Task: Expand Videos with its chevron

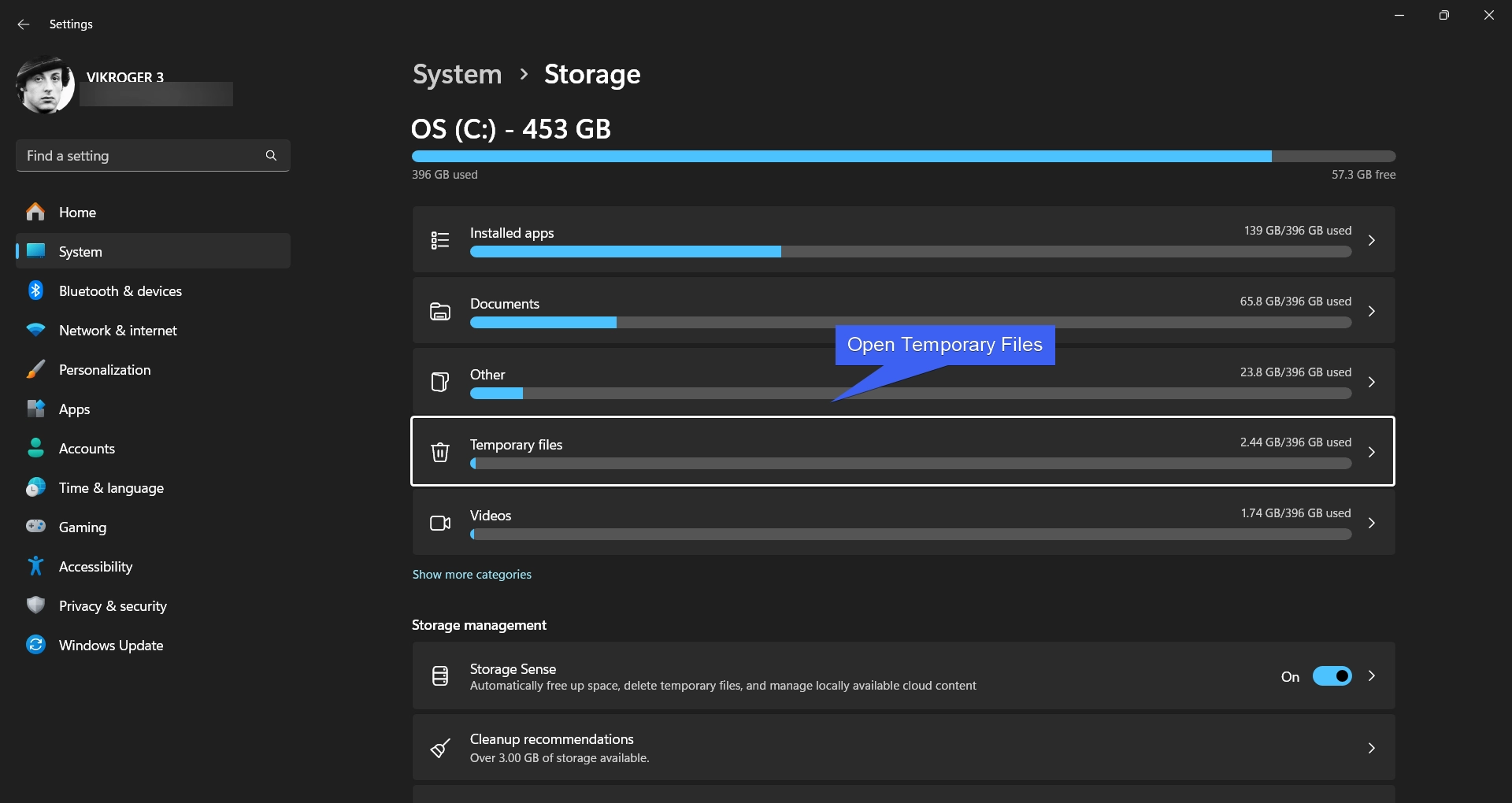Action: [1371, 523]
